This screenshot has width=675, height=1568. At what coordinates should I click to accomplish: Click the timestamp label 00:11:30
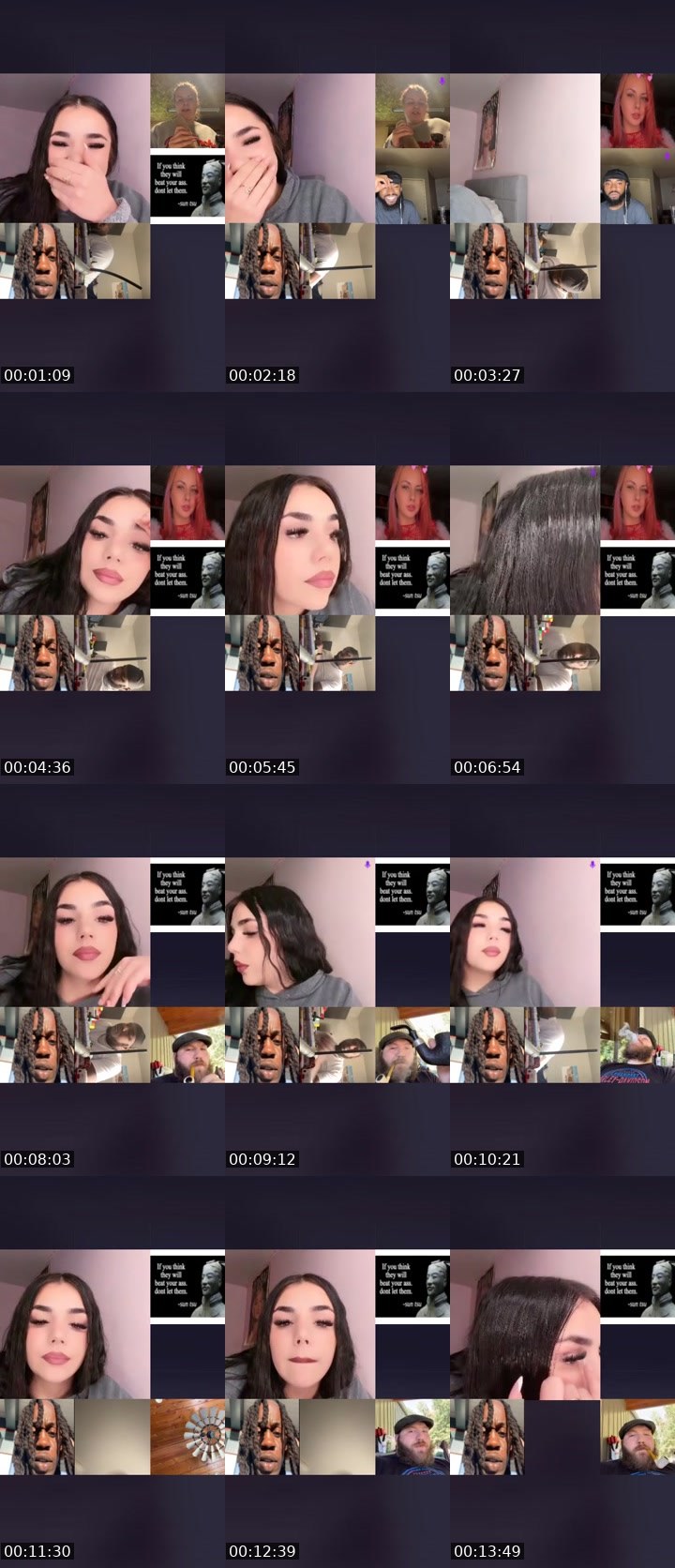click(37, 1551)
